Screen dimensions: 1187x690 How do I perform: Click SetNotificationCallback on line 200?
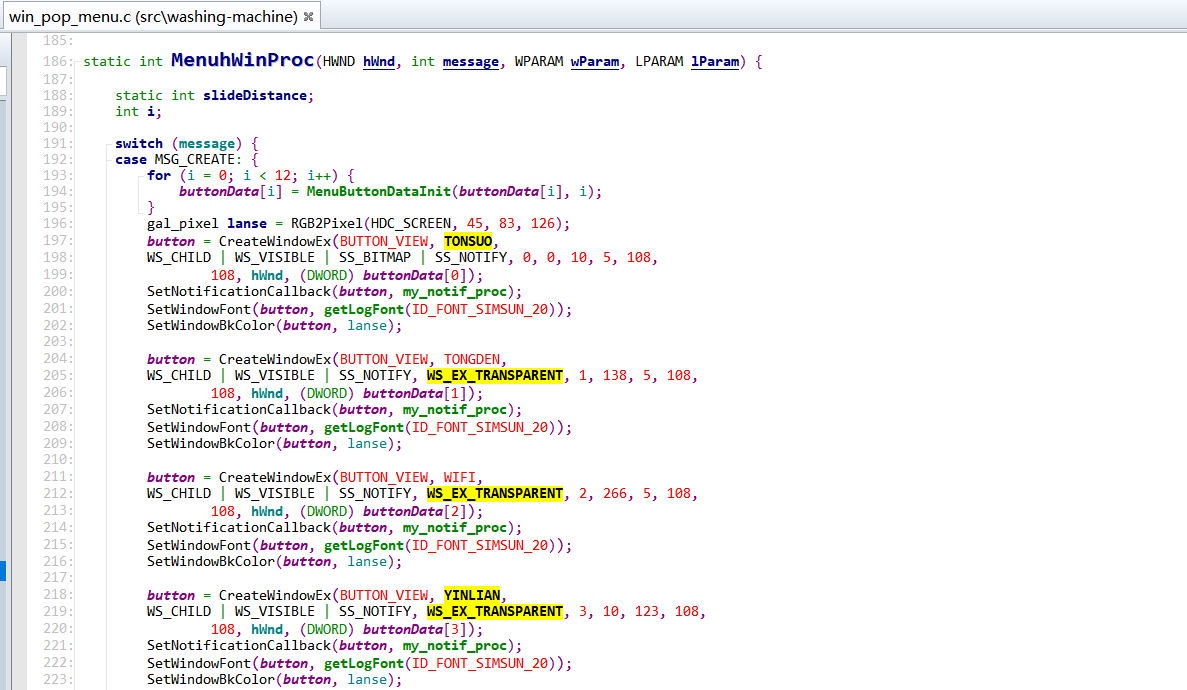(238, 292)
